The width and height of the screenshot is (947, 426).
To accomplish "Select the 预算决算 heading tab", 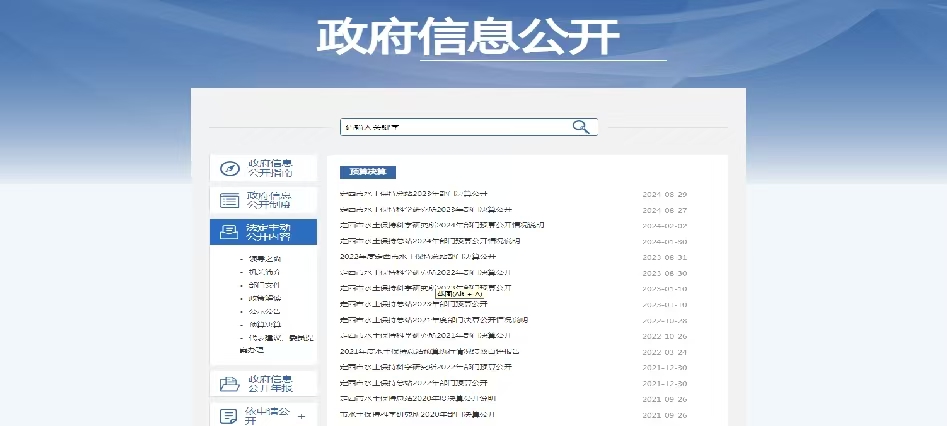I will tap(367, 172).
